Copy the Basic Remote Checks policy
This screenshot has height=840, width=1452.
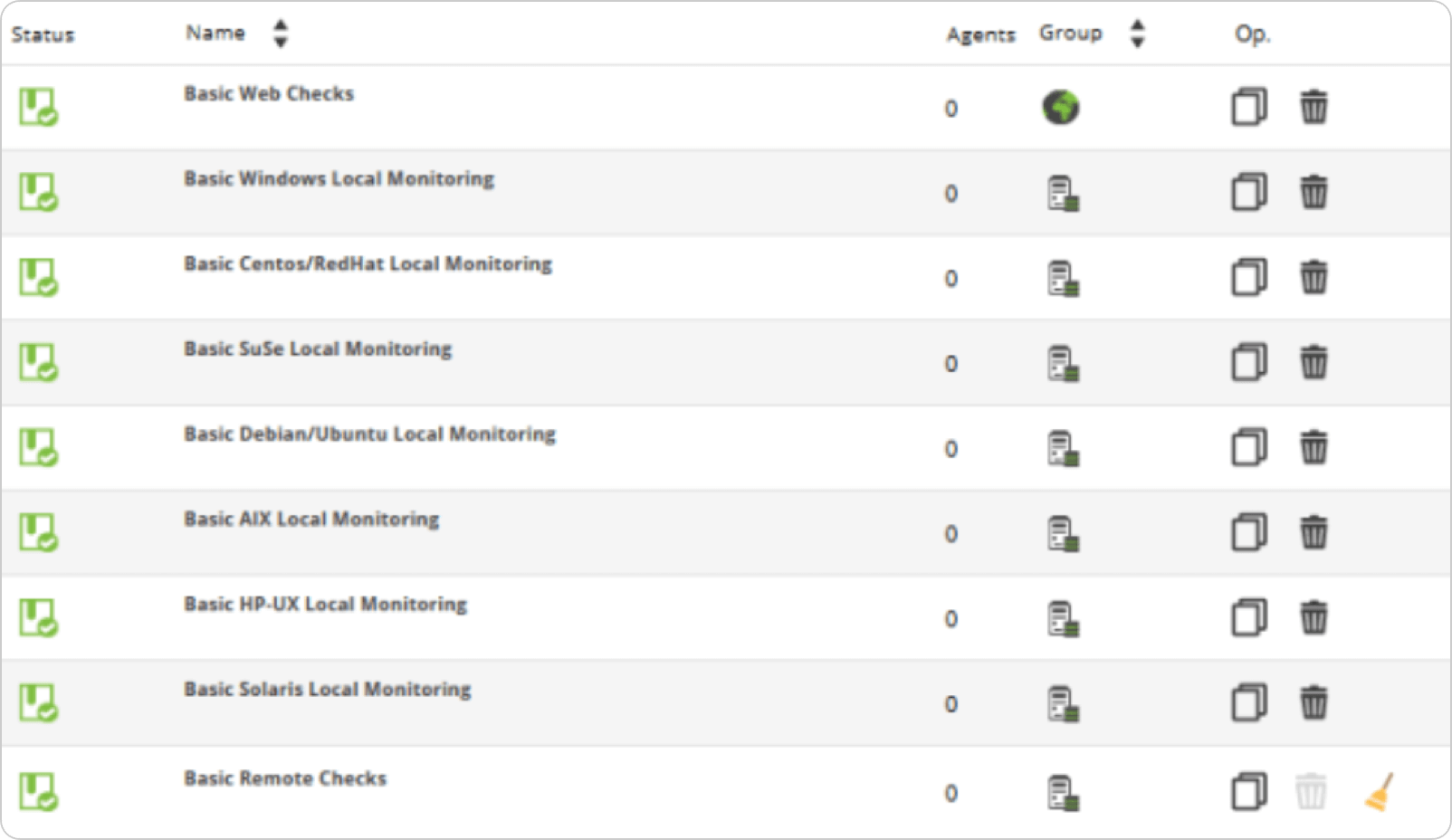pyautogui.click(x=1249, y=791)
